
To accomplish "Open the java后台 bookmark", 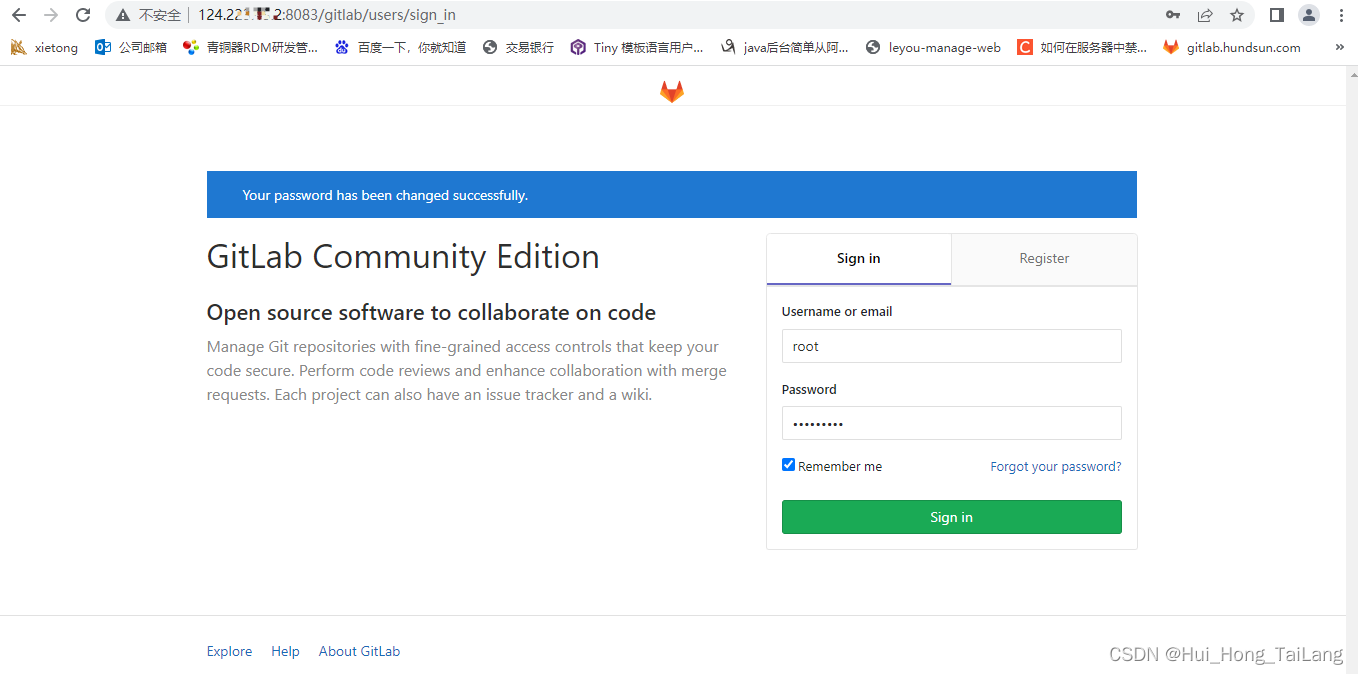I will [785, 47].
